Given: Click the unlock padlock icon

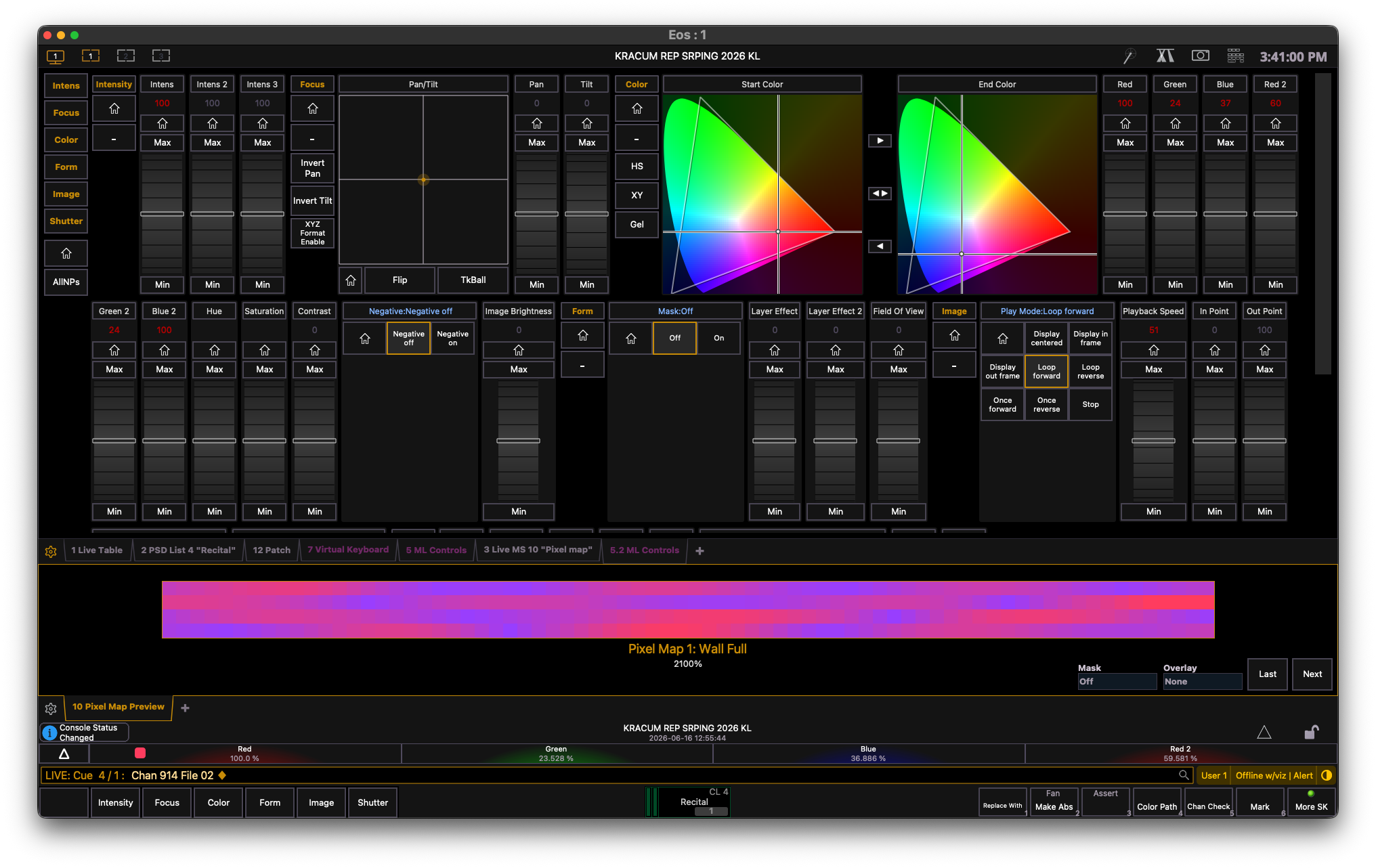Looking at the screenshot, I should [x=1311, y=732].
